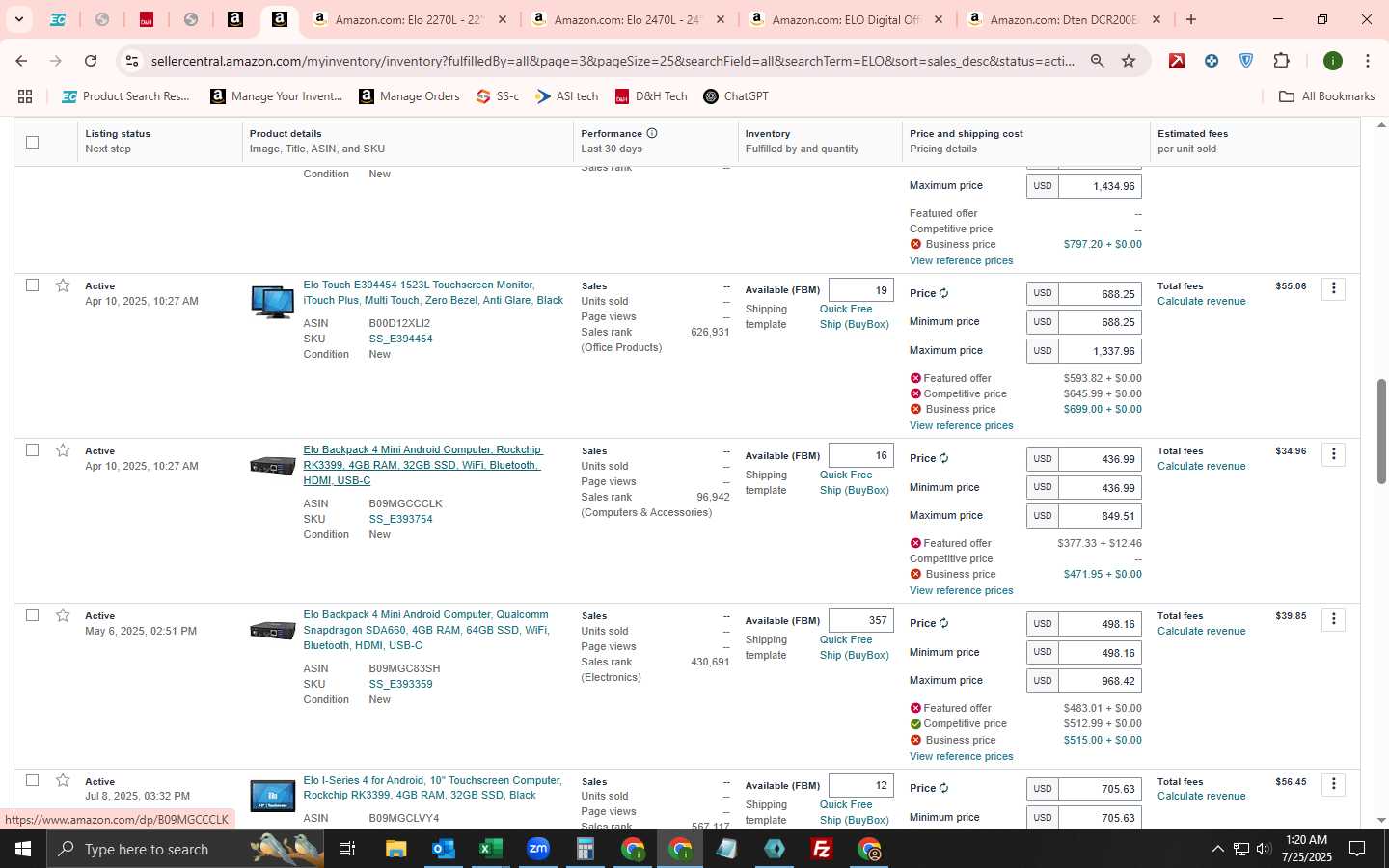Edit minimum price field showing 688.25
The width and height of the screenshot is (1389, 868).
(x=1100, y=322)
